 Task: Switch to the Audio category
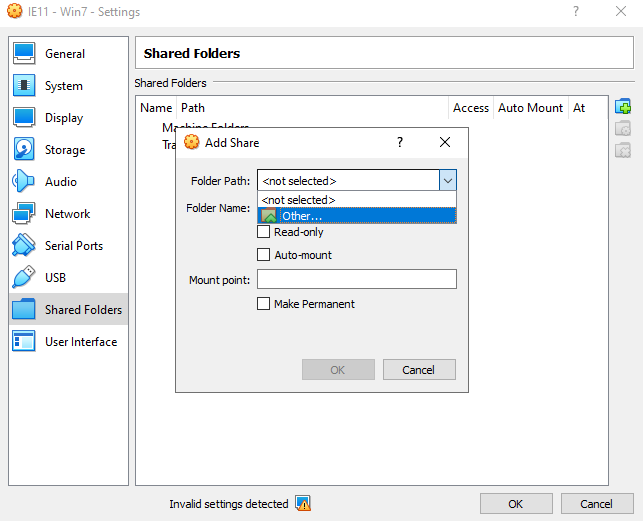click(x=68, y=182)
